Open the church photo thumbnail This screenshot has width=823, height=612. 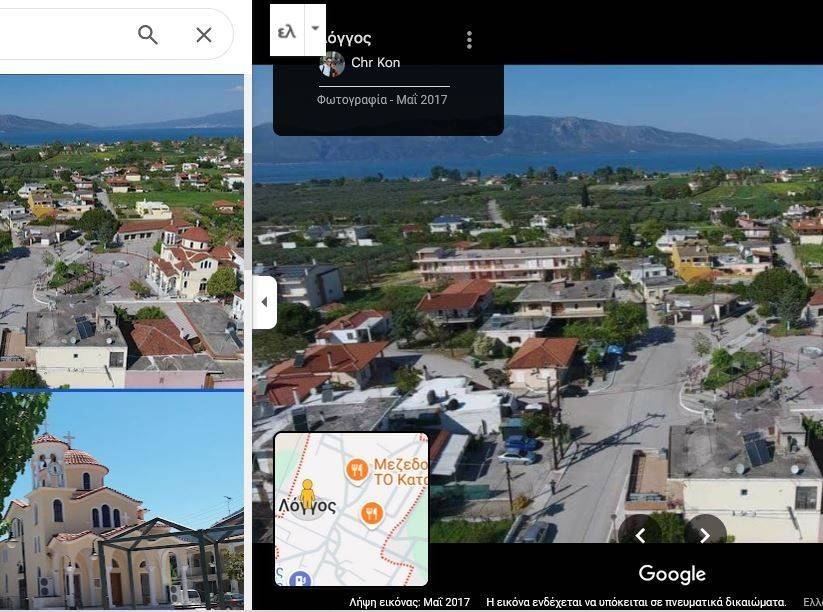[121, 500]
